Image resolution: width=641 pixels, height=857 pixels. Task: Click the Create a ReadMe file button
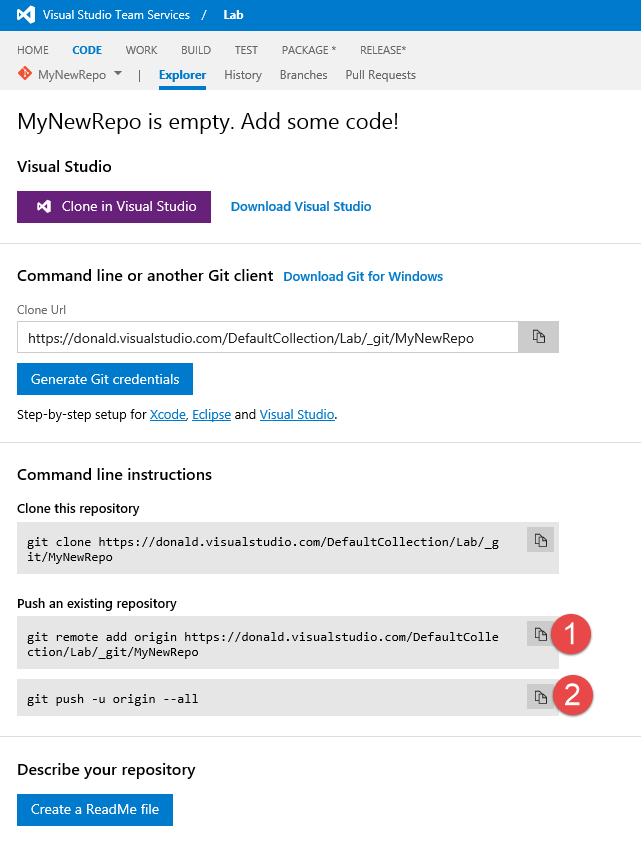95,809
